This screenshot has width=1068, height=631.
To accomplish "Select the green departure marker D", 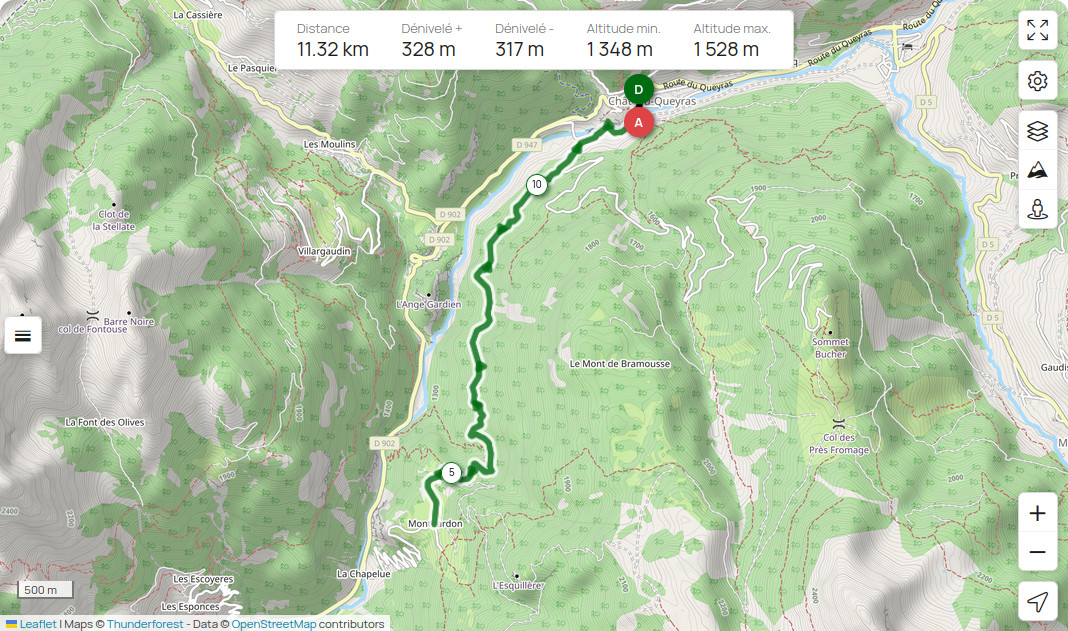I will point(639,89).
